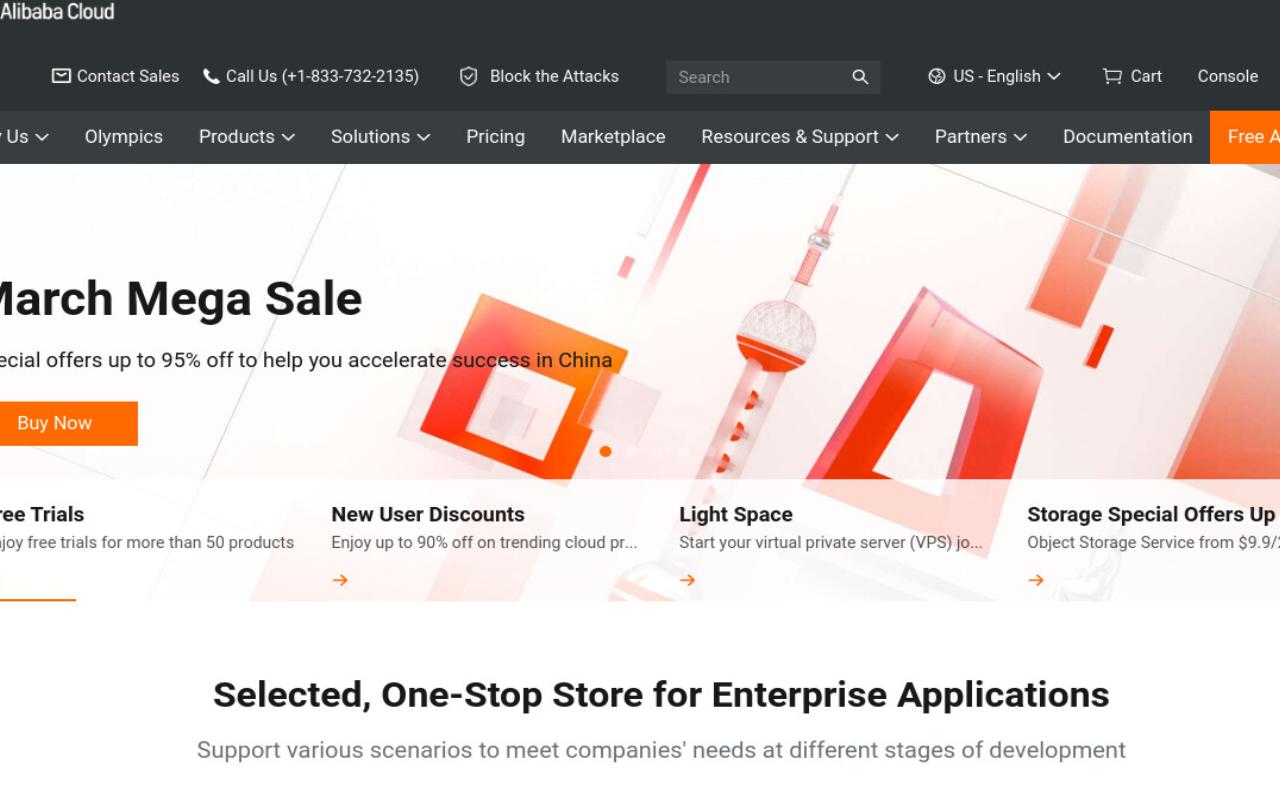The width and height of the screenshot is (1280, 800).
Task: Select the Light Space heading
Action: [x=736, y=514]
